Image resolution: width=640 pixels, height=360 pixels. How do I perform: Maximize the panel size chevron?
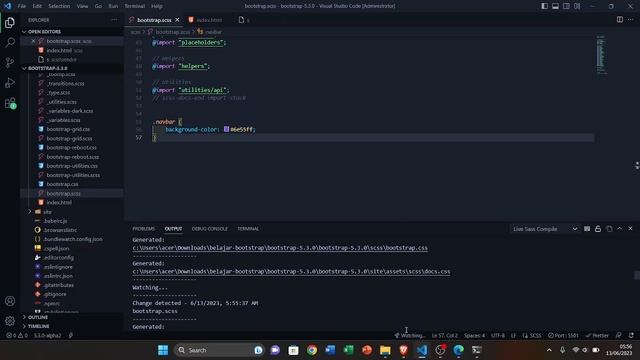(x=620, y=229)
